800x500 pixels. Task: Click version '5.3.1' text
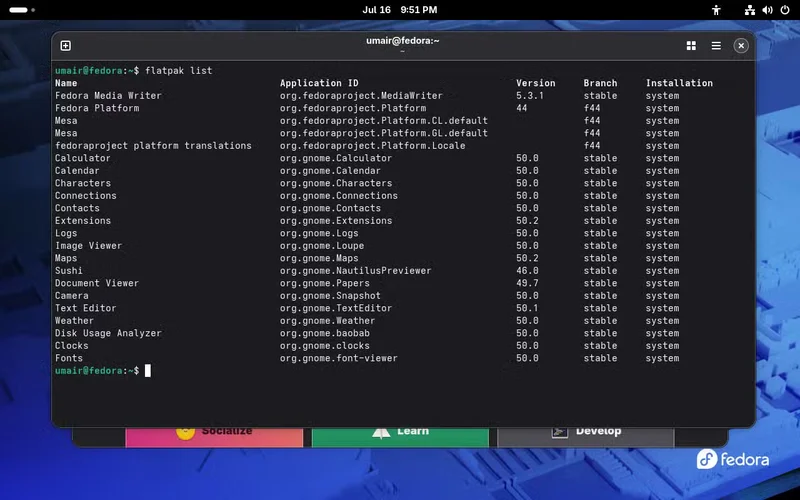530,95
